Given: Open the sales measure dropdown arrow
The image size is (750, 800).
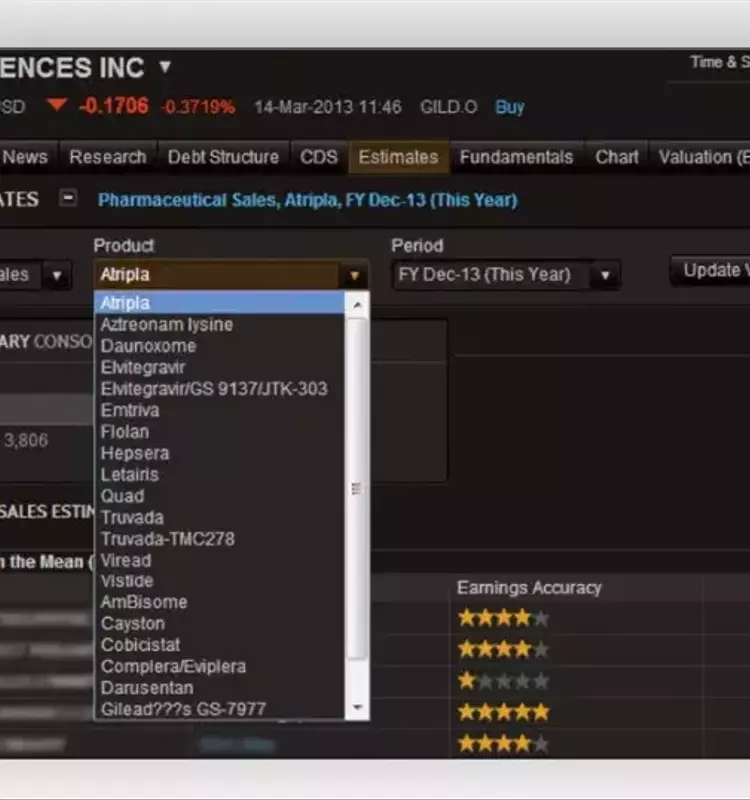Looking at the screenshot, I should pyautogui.click(x=57, y=276).
